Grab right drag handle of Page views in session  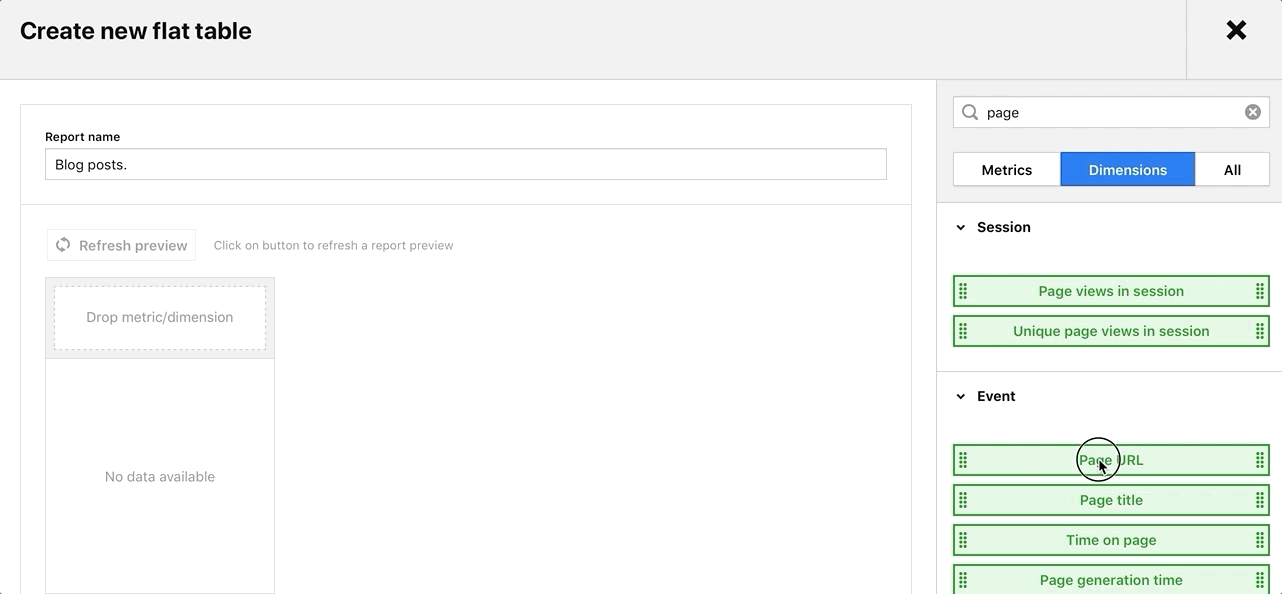tap(1260, 291)
